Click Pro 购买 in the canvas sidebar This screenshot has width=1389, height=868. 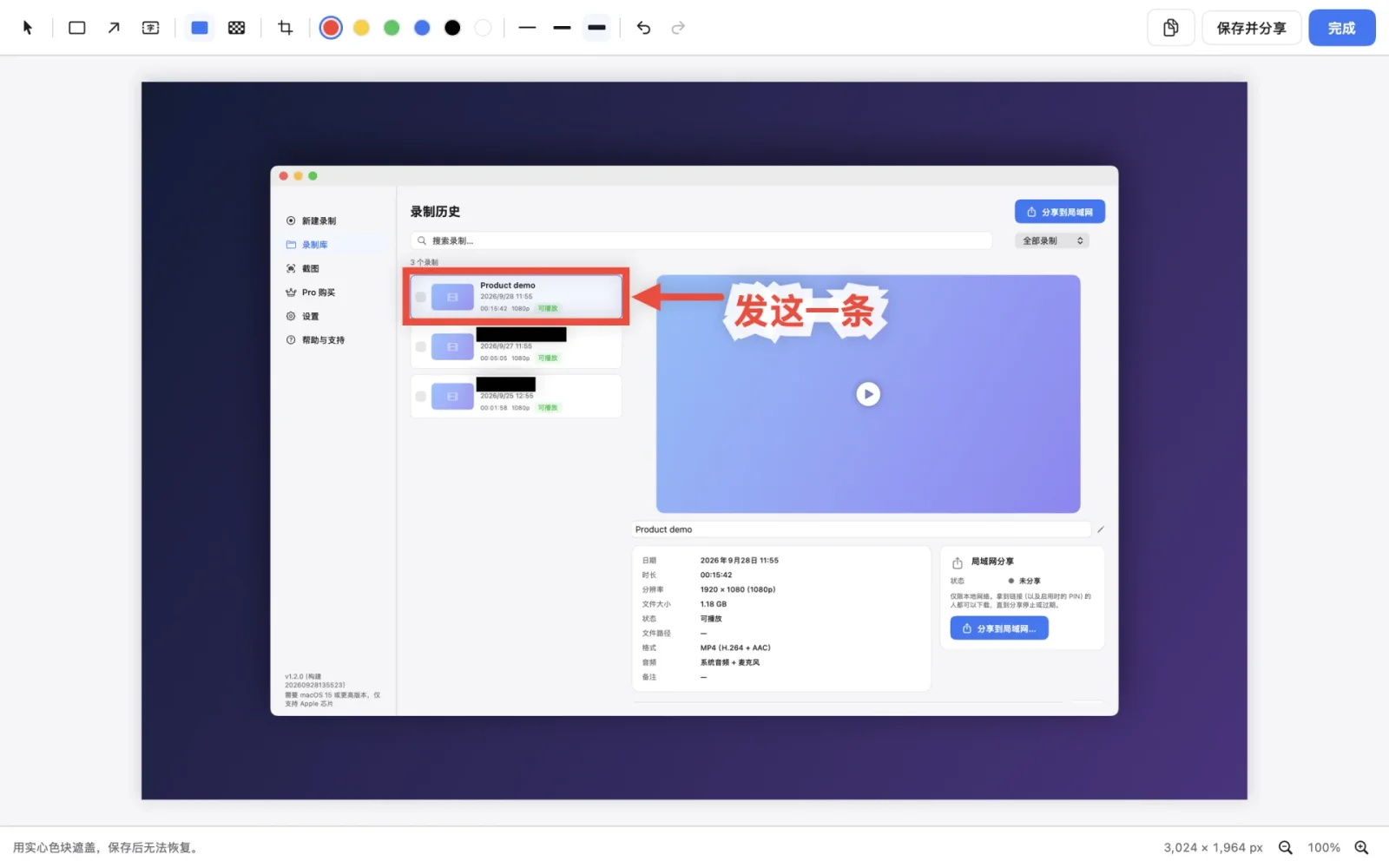pos(318,293)
